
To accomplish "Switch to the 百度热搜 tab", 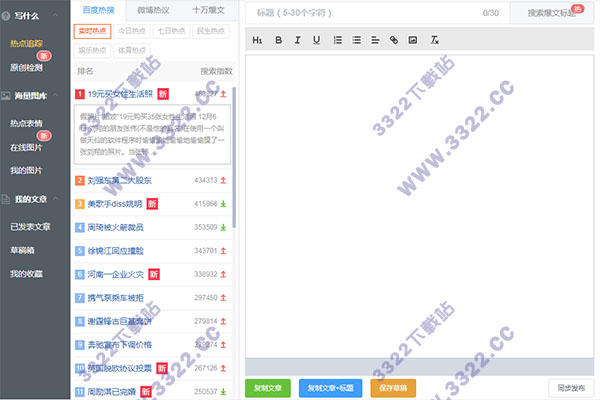I will coord(98,10).
